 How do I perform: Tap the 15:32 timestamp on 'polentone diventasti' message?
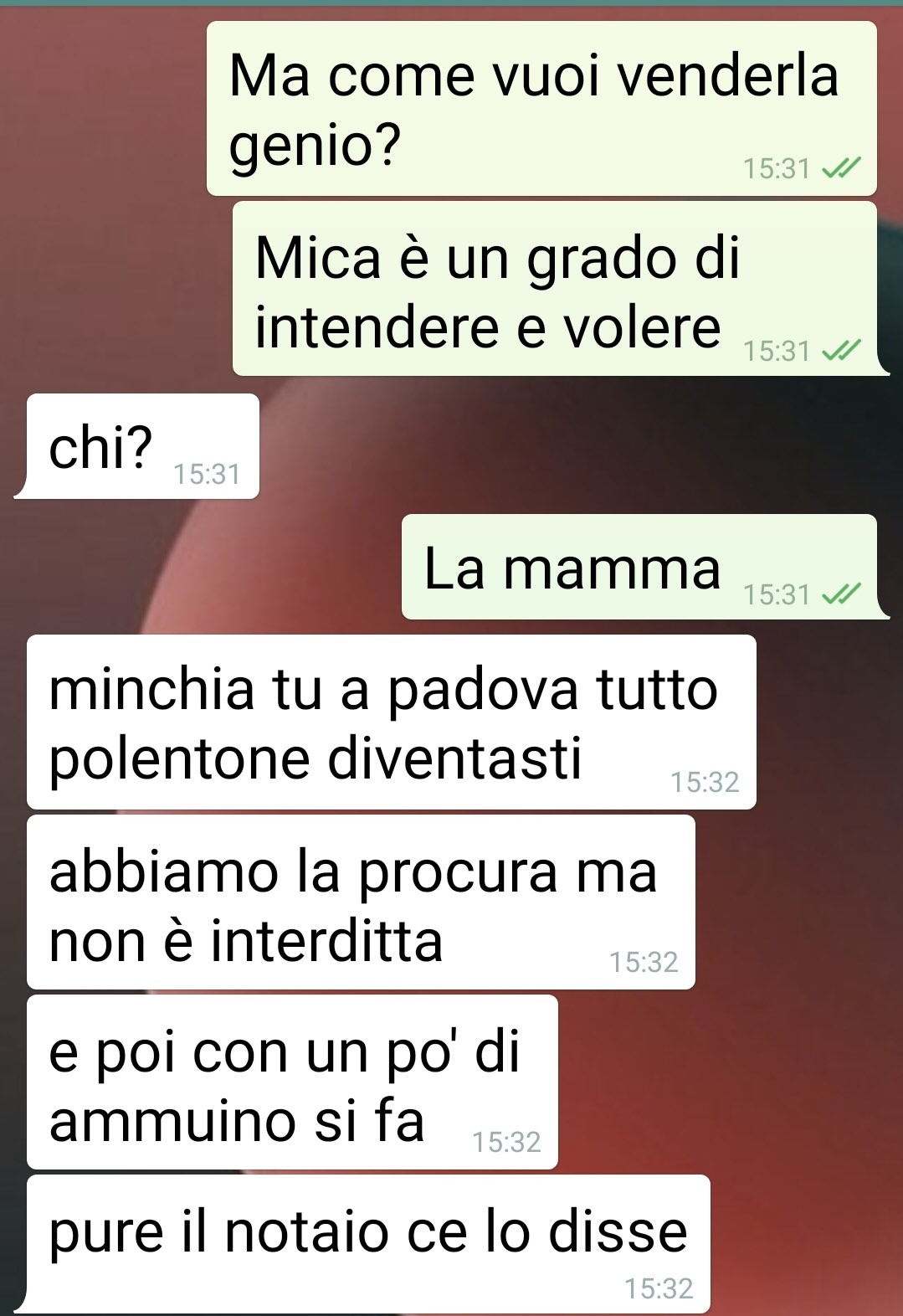tap(705, 783)
